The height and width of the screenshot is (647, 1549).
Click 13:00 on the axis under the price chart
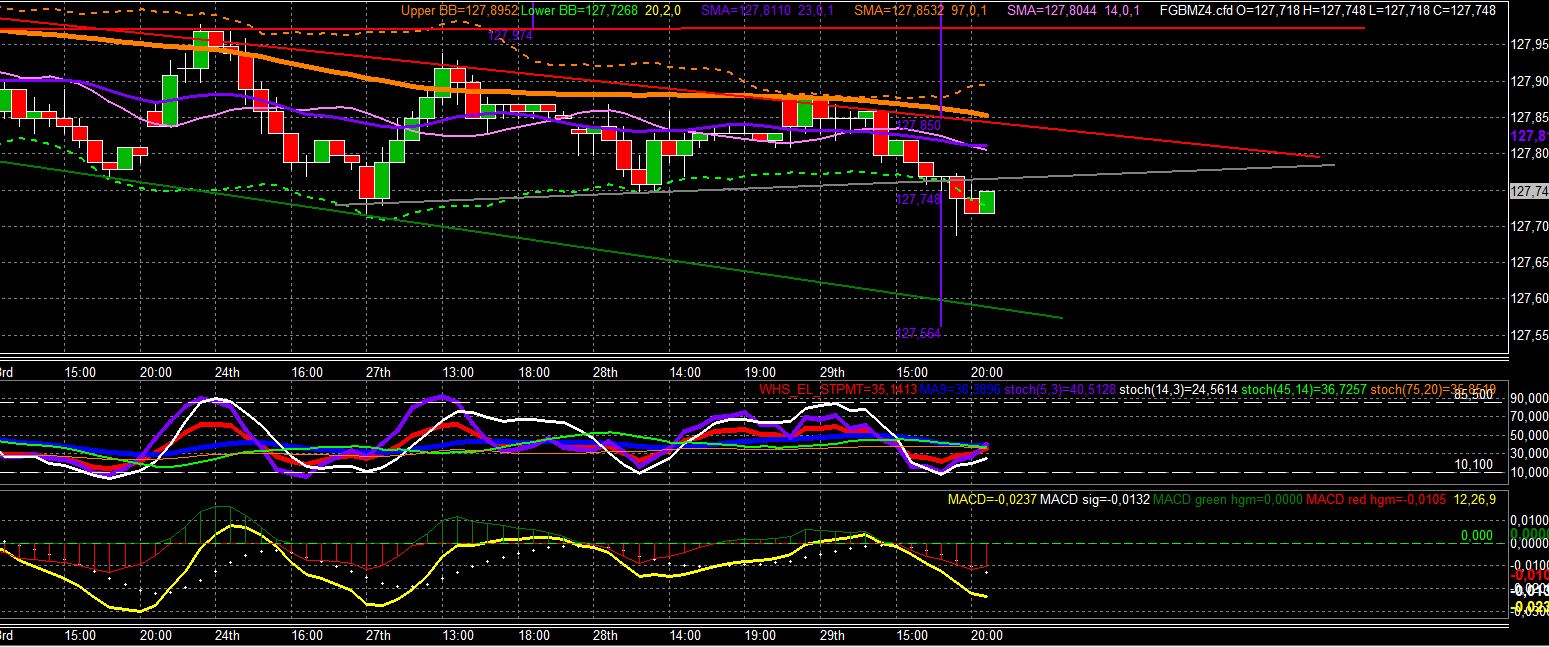[458, 372]
